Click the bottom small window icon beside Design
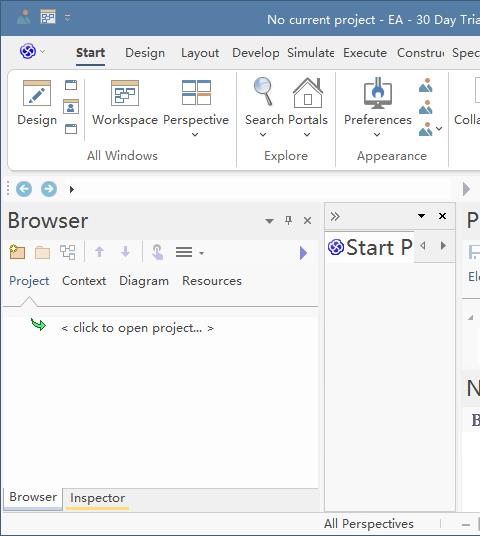The width and height of the screenshot is (480, 536). coord(71,129)
